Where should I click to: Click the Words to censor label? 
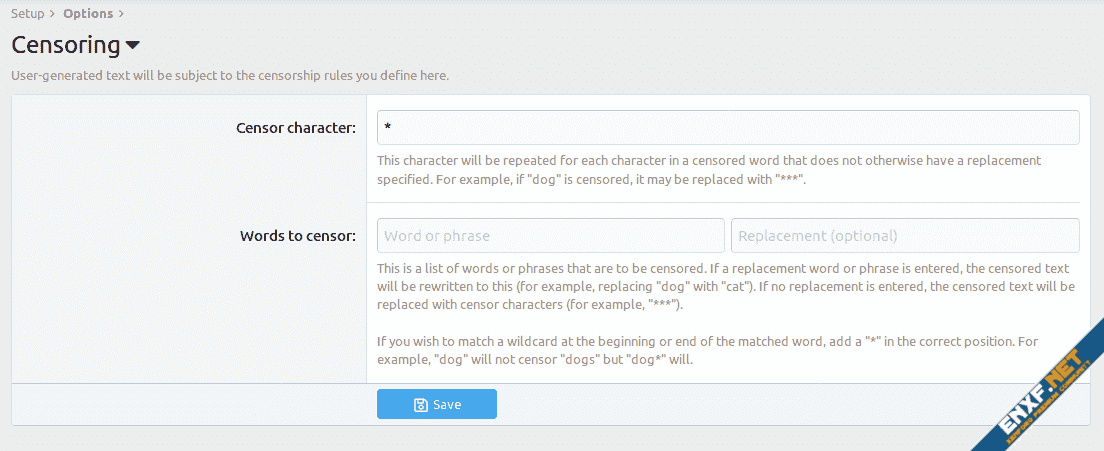[298, 236]
